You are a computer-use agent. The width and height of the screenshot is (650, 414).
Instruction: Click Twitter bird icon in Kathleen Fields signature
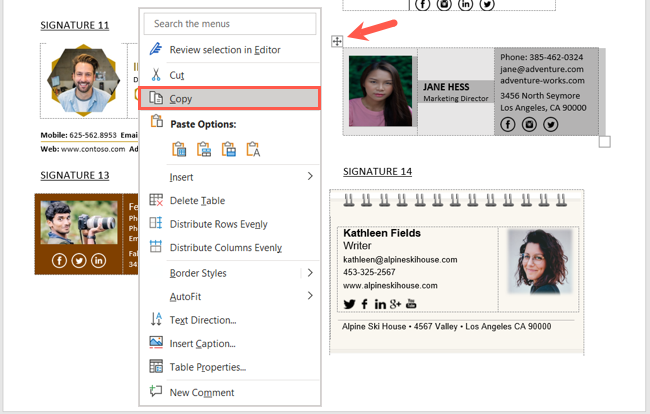pos(349,304)
